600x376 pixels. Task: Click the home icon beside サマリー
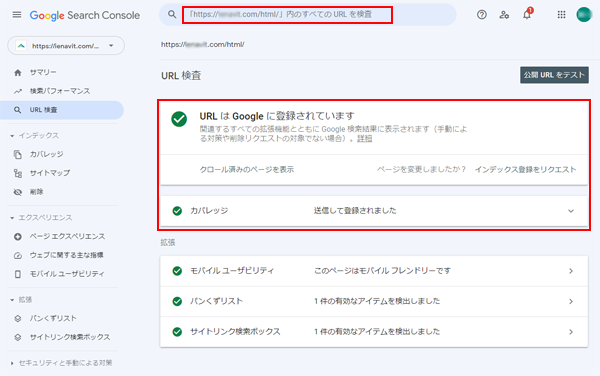coord(18,73)
